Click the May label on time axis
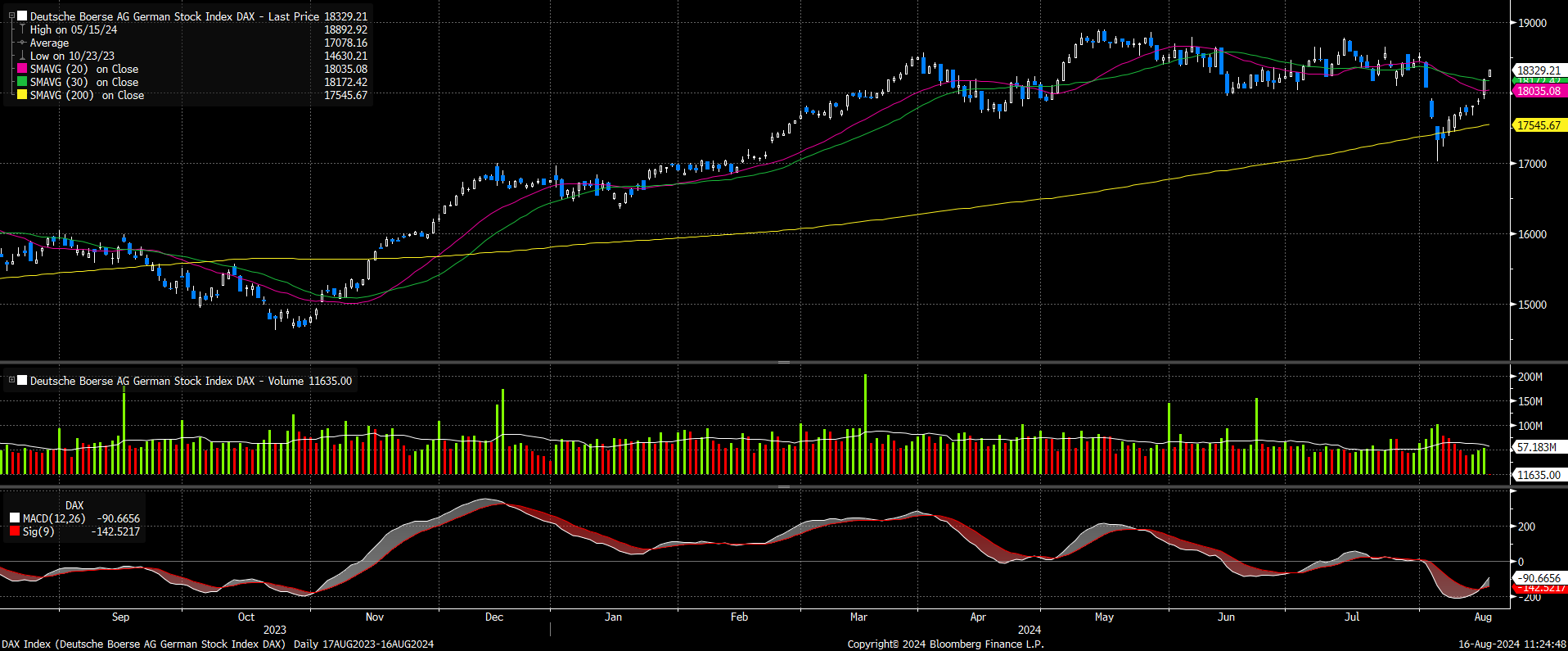Image resolution: width=1568 pixels, height=651 pixels. [x=1104, y=617]
